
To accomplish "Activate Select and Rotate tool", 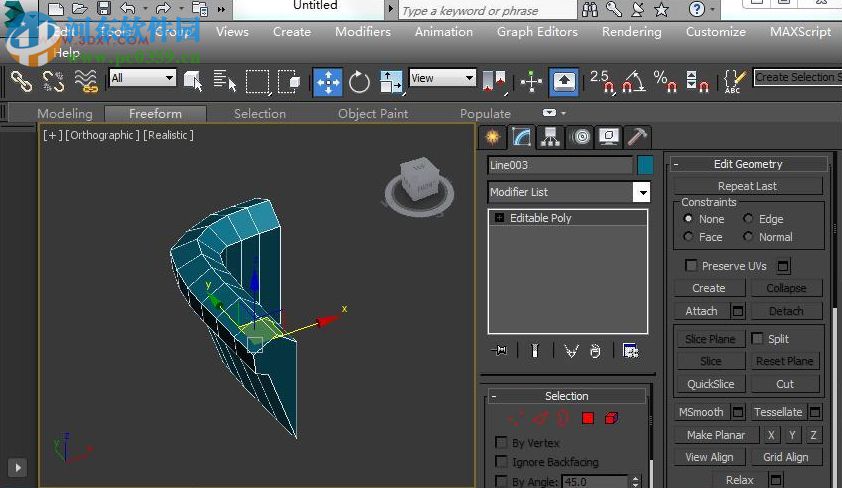I will click(x=359, y=82).
